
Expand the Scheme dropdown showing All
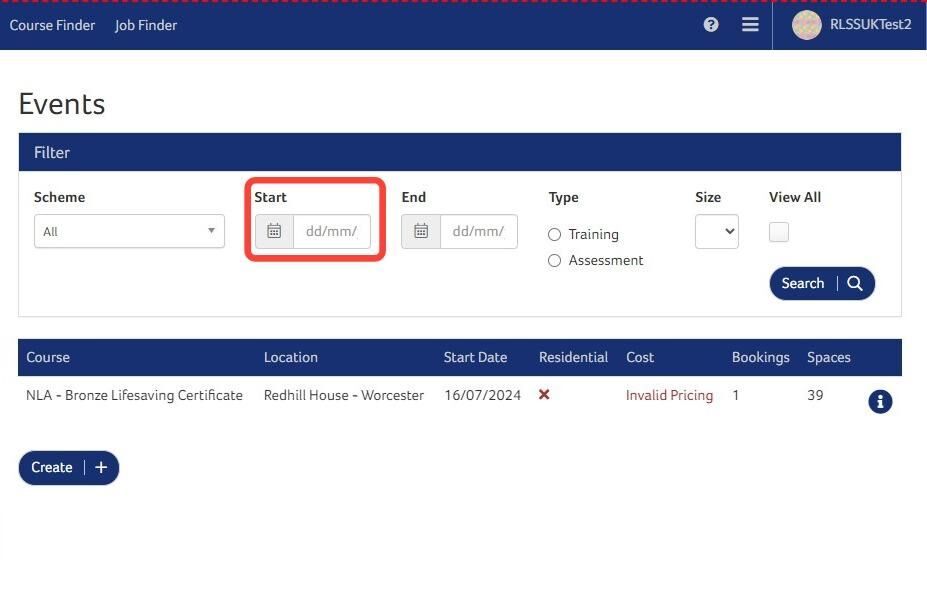(x=129, y=231)
